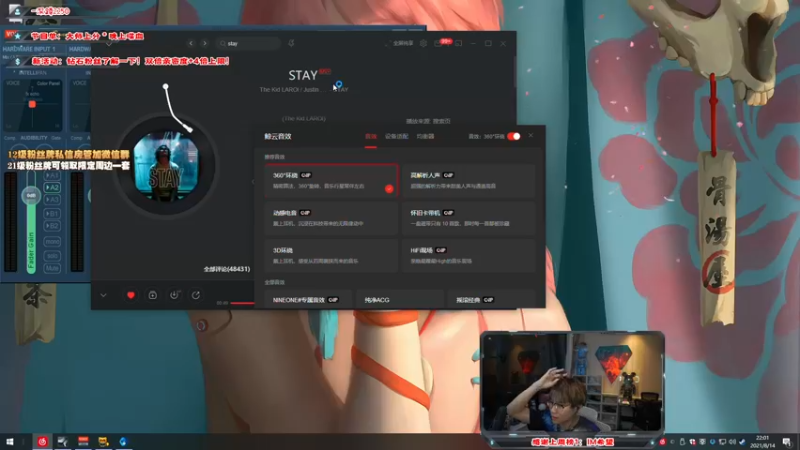Toggle the B2 bus button in Voicemeeter
The height and width of the screenshot is (450, 800).
pos(52,226)
